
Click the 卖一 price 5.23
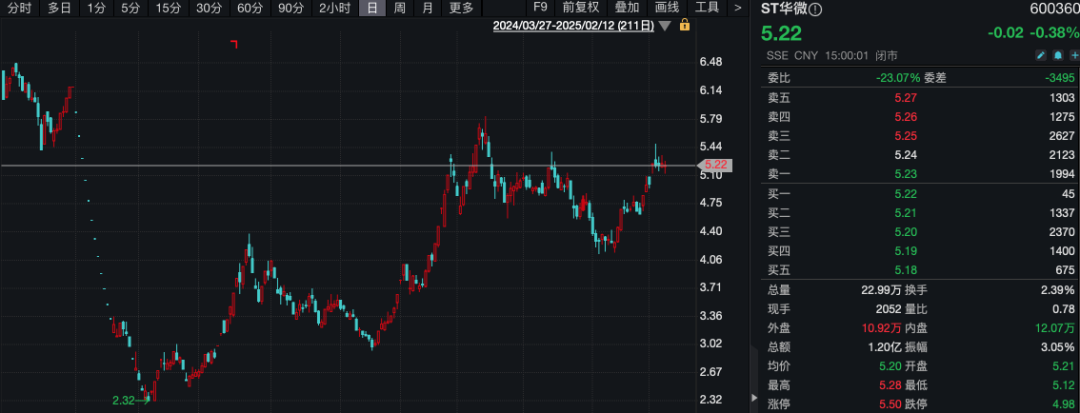(x=906, y=173)
